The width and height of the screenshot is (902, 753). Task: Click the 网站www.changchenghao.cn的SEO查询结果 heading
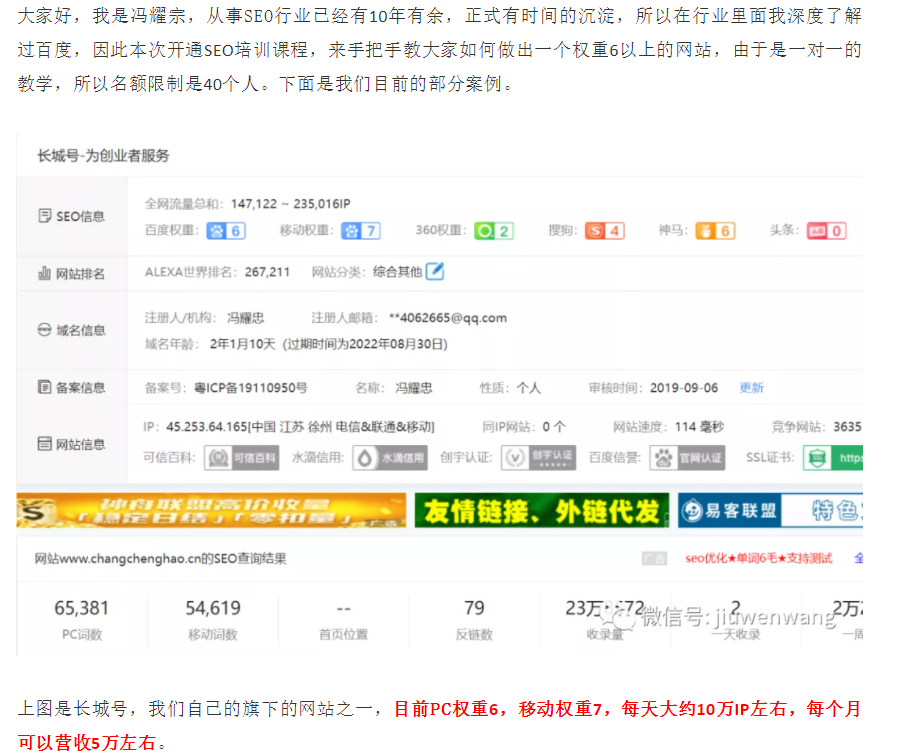(x=160, y=559)
